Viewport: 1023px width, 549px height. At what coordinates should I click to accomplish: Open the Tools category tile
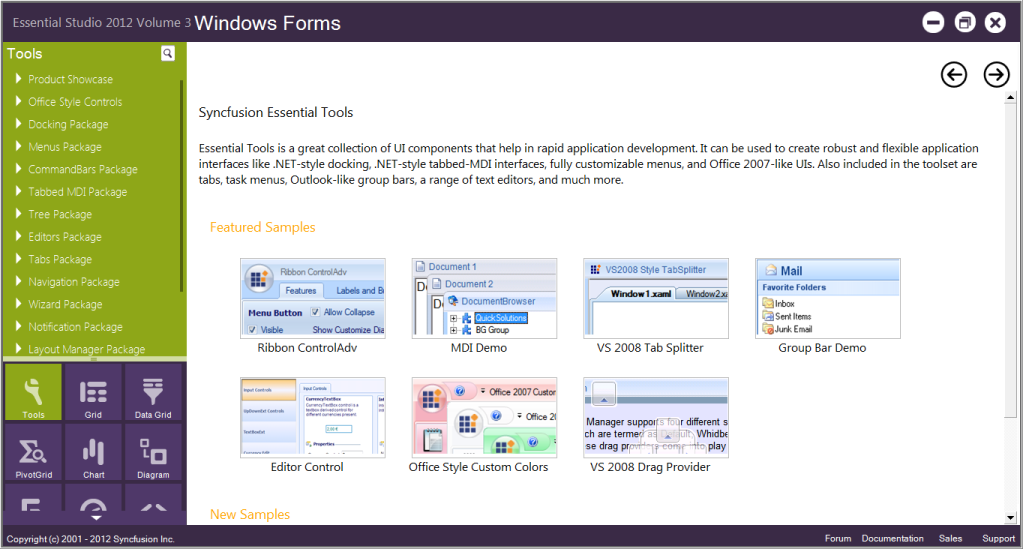pyautogui.click(x=33, y=392)
